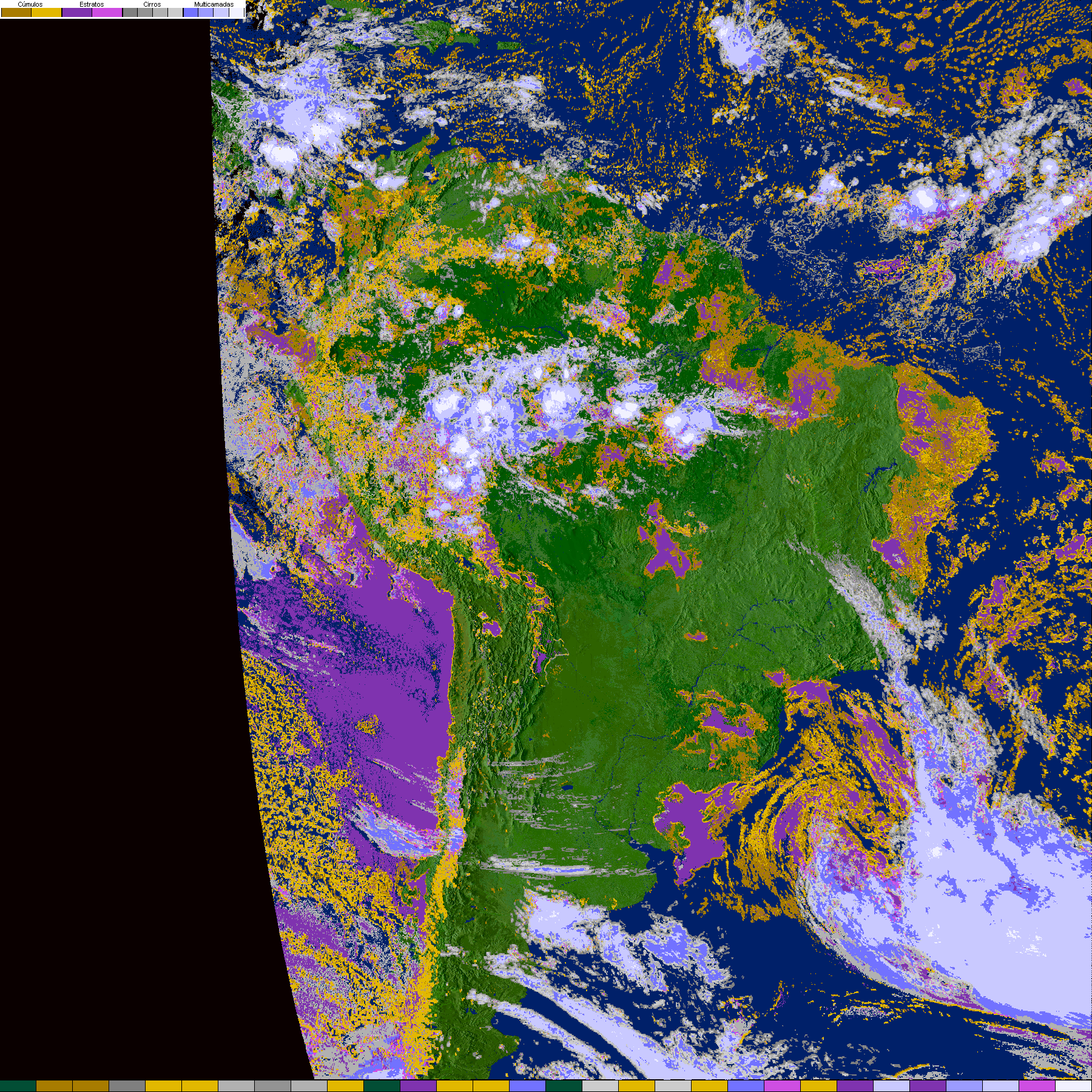1092x1092 pixels.
Task: Select the near-white Multicamadas legend swatch
Action: [x=237, y=12]
